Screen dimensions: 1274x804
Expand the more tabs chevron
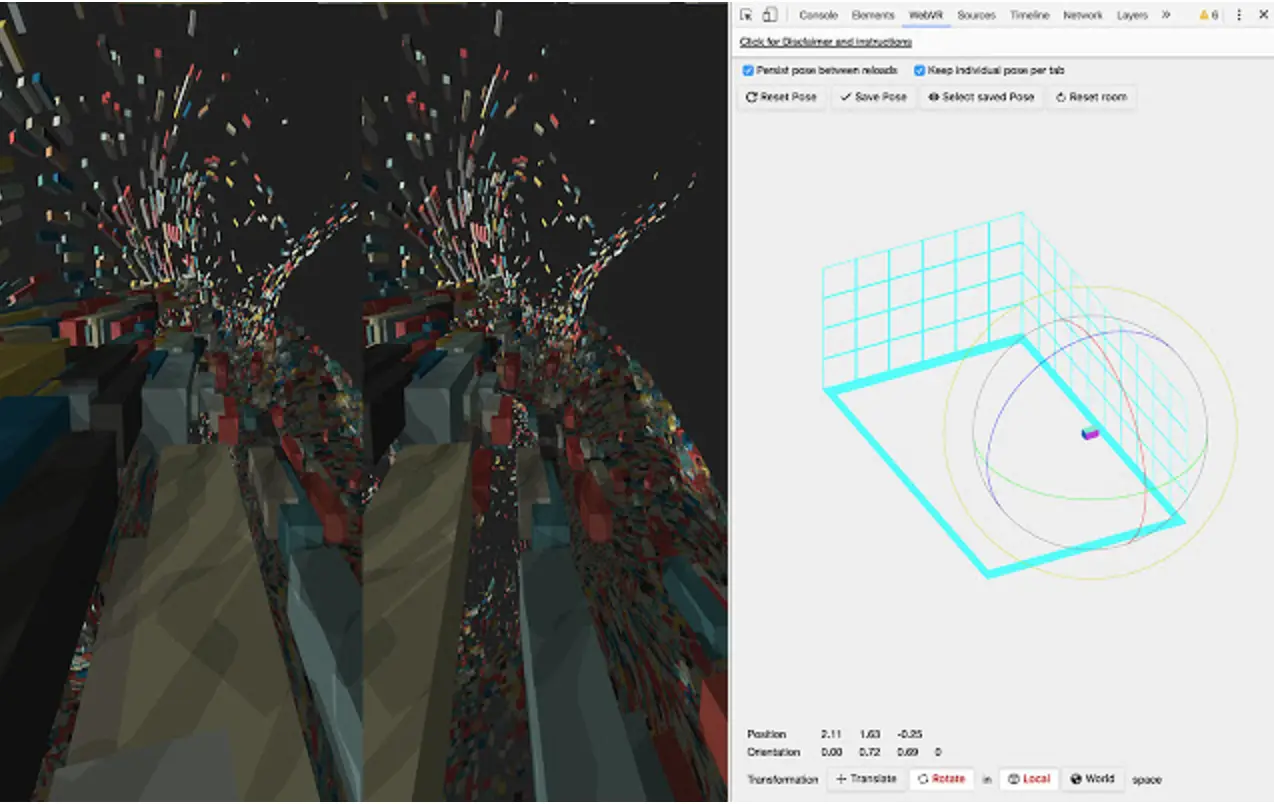tap(1166, 15)
